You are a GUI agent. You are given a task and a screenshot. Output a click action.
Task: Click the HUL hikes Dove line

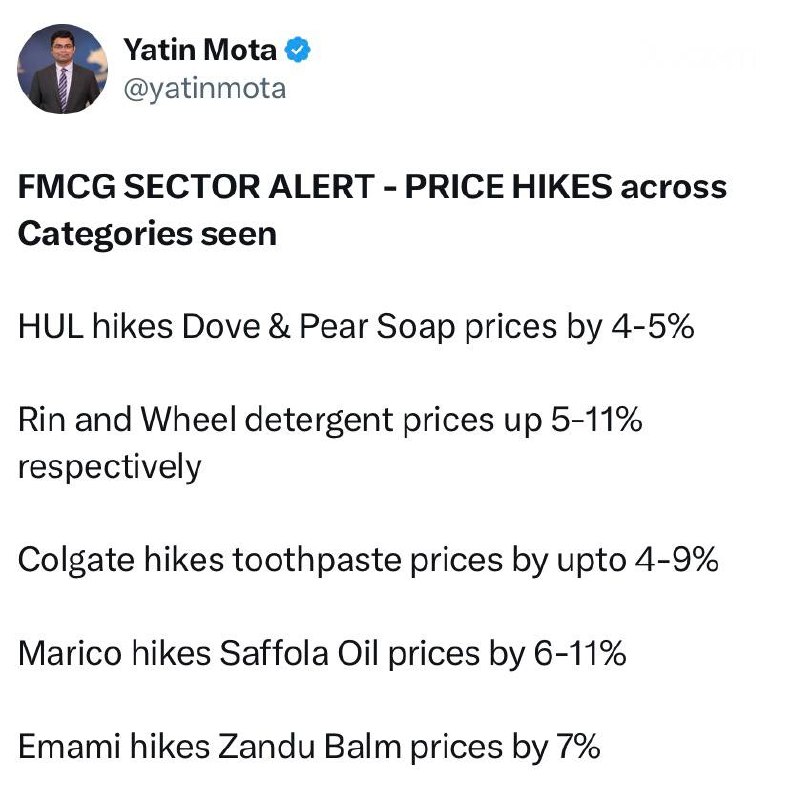pos(356,327)
